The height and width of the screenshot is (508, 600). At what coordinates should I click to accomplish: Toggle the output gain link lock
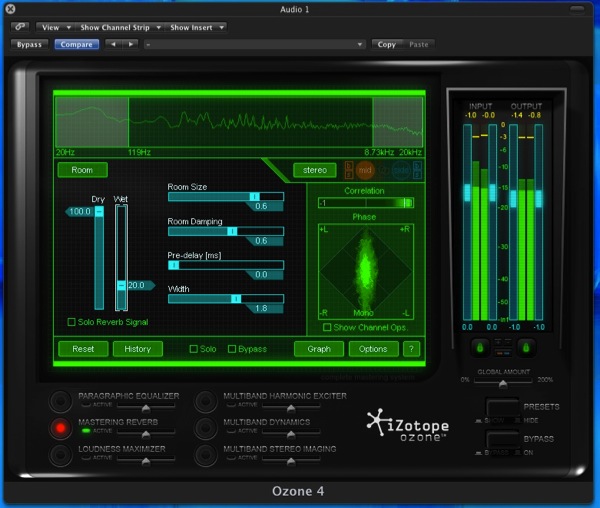[526, 348]
